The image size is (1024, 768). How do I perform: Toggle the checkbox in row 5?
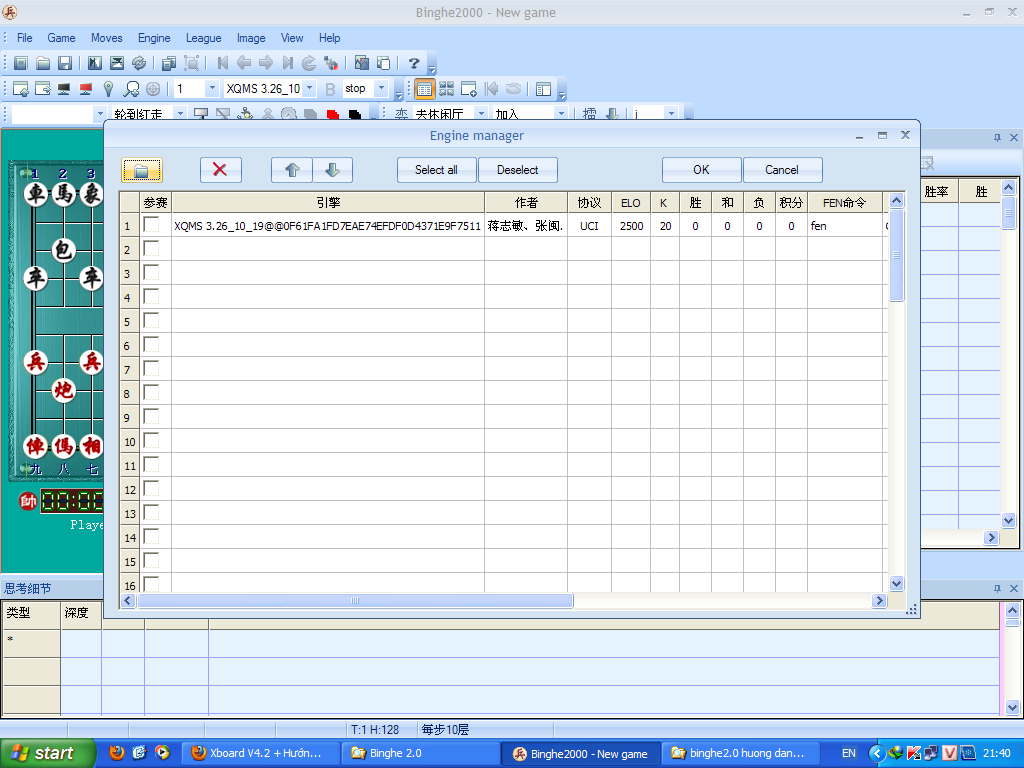tap(152, 321)
